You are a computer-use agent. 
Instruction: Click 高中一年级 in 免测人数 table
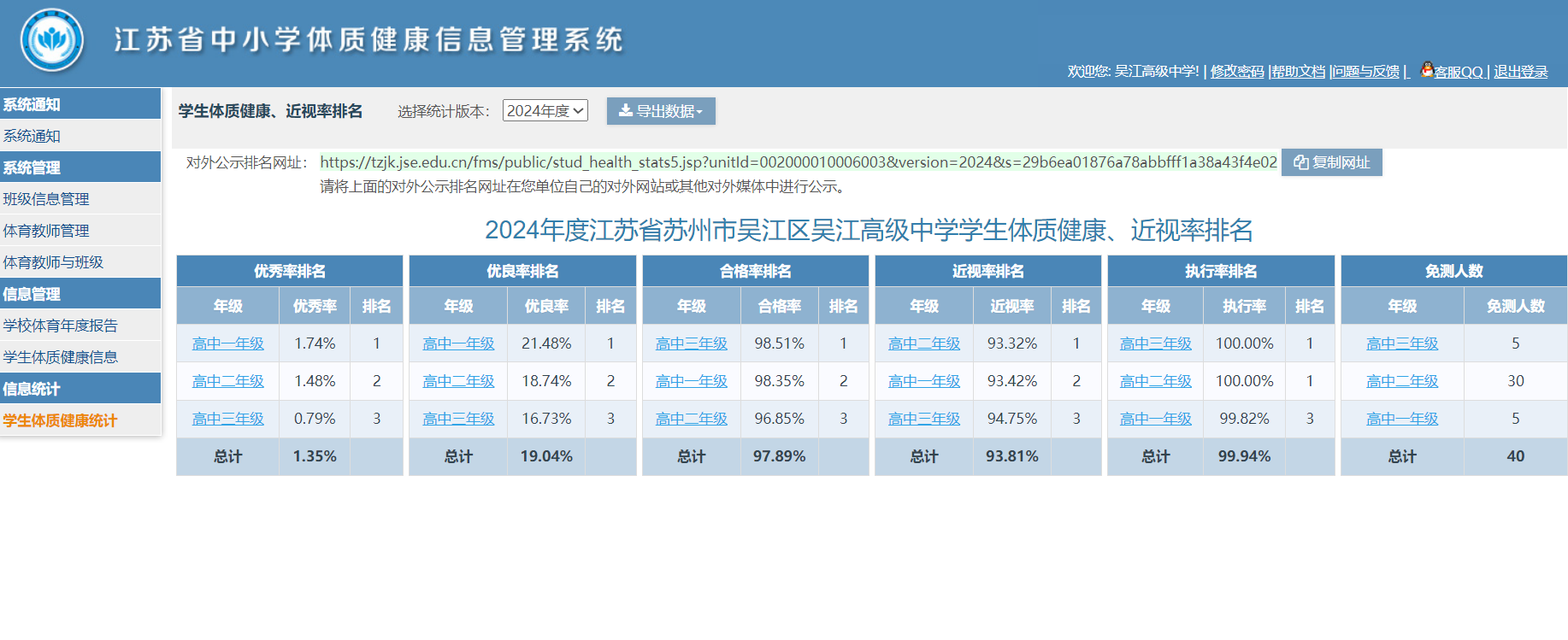(x=1402, y=419)
